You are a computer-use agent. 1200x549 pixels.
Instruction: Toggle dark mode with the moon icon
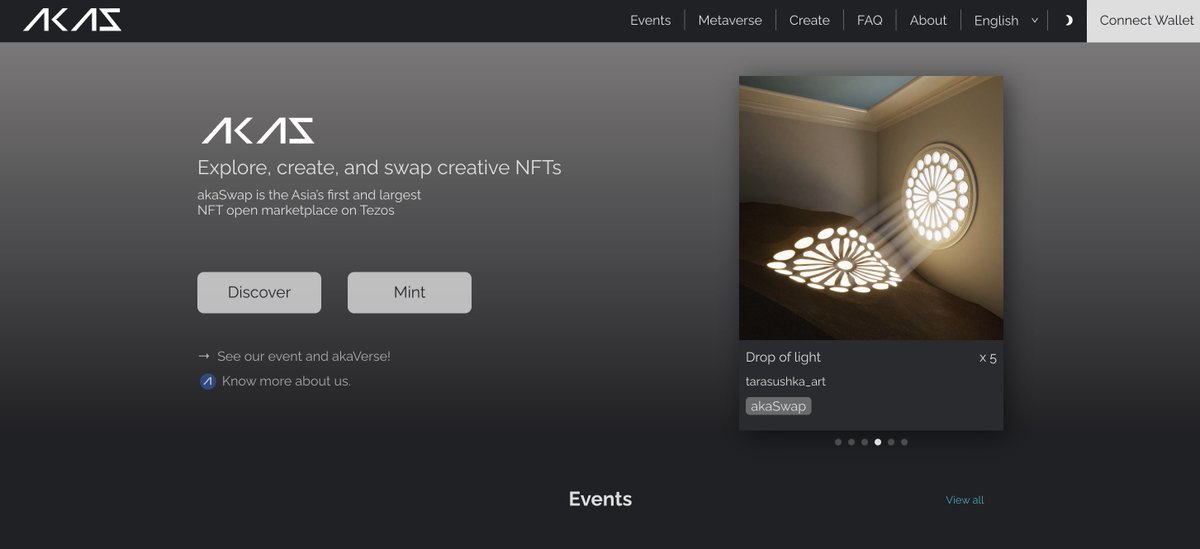pyautogui.click(x=1068, y=20)
